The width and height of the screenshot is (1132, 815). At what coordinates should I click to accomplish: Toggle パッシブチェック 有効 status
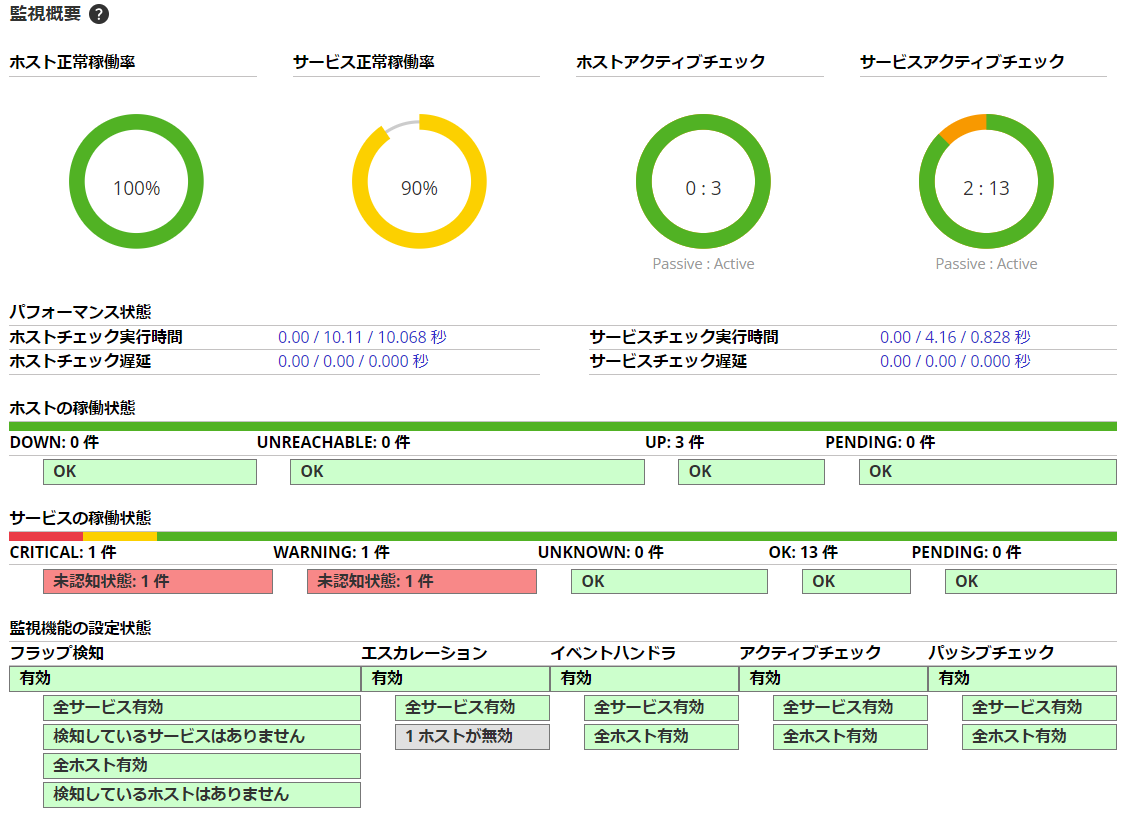click(1021, 678)
